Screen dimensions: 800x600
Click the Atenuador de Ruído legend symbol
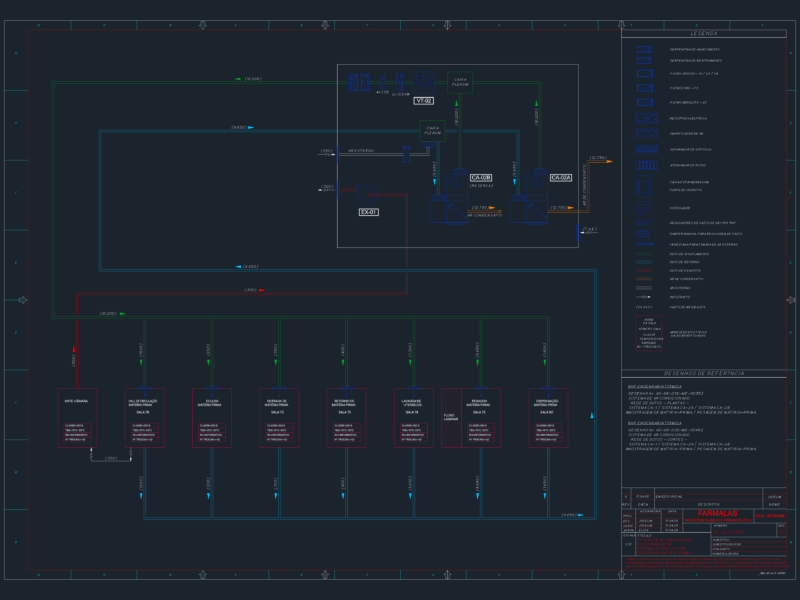click(646, 165)
